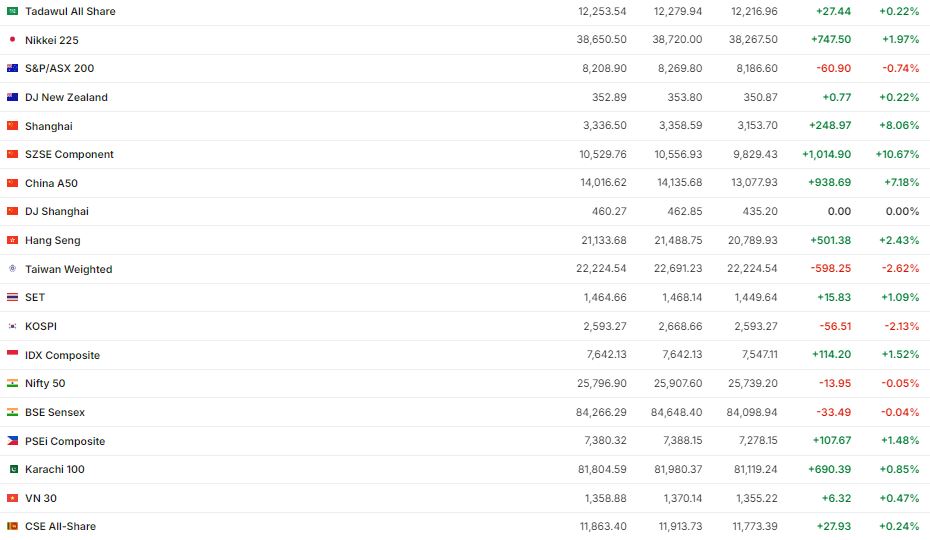The image size is (930, 540).
Task: Open the SZSE Component index link
Action: 69,154
